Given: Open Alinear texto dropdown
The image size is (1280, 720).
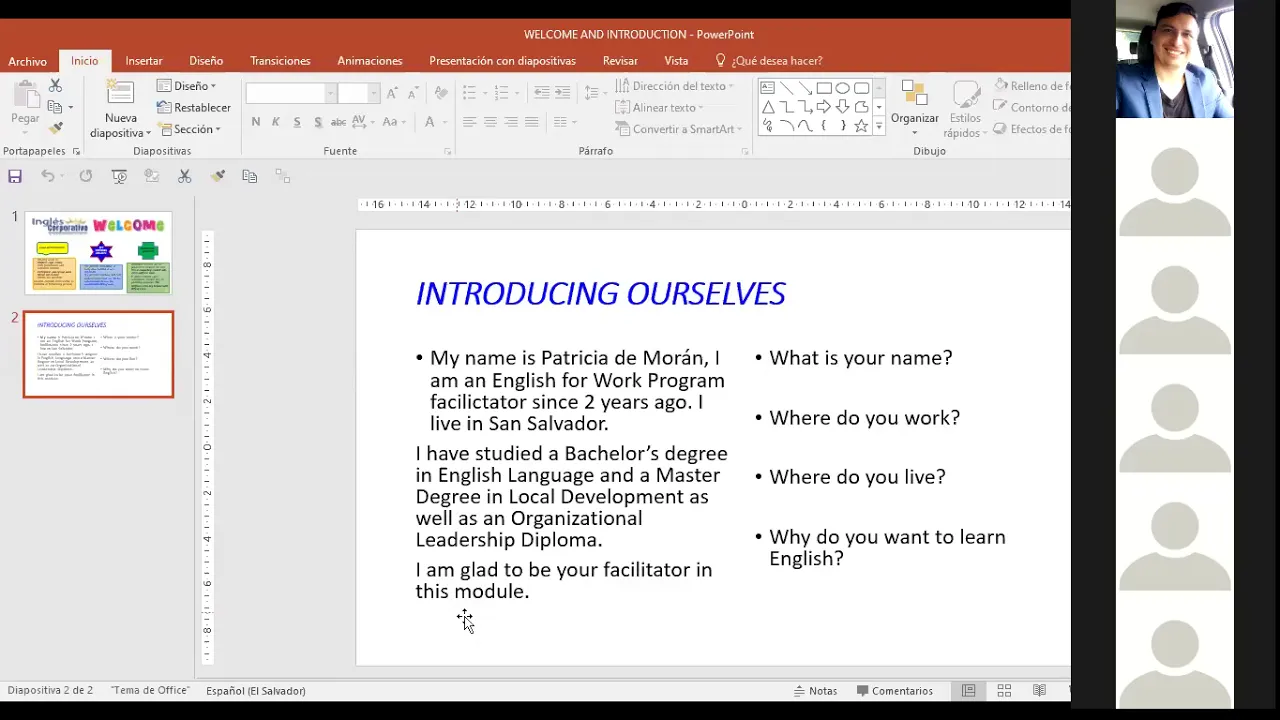Looking at the screenshot, I should click(x=659, y=107).
